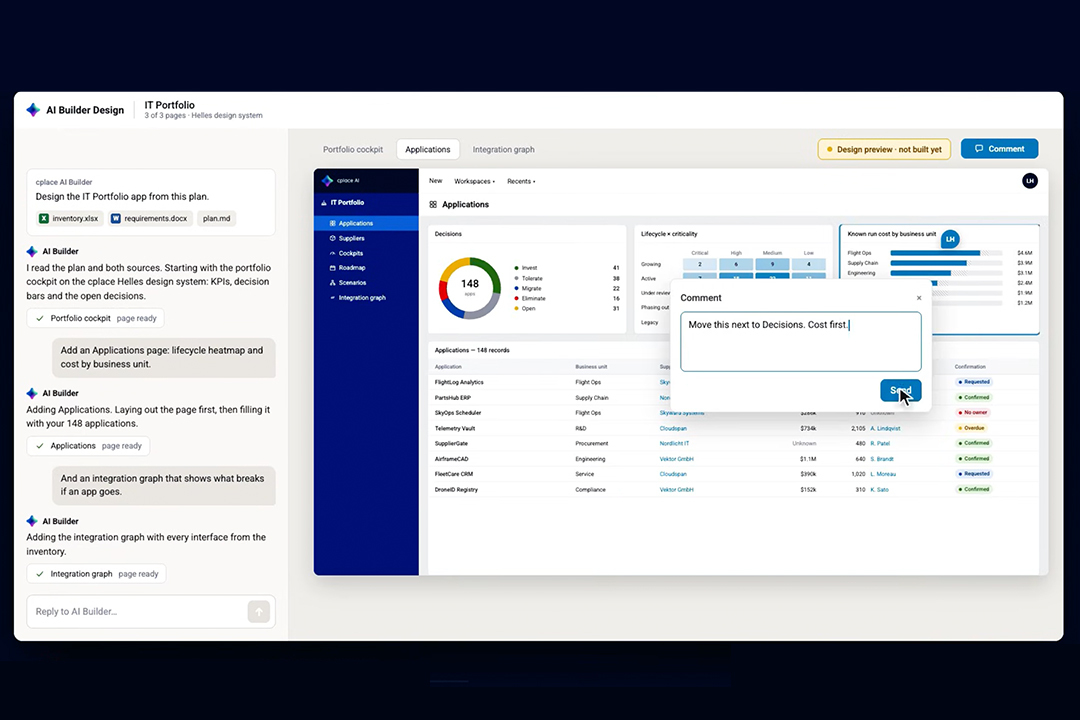
Task: Open Cloudspan link in Telemetry Vault row
Action: 673,429
